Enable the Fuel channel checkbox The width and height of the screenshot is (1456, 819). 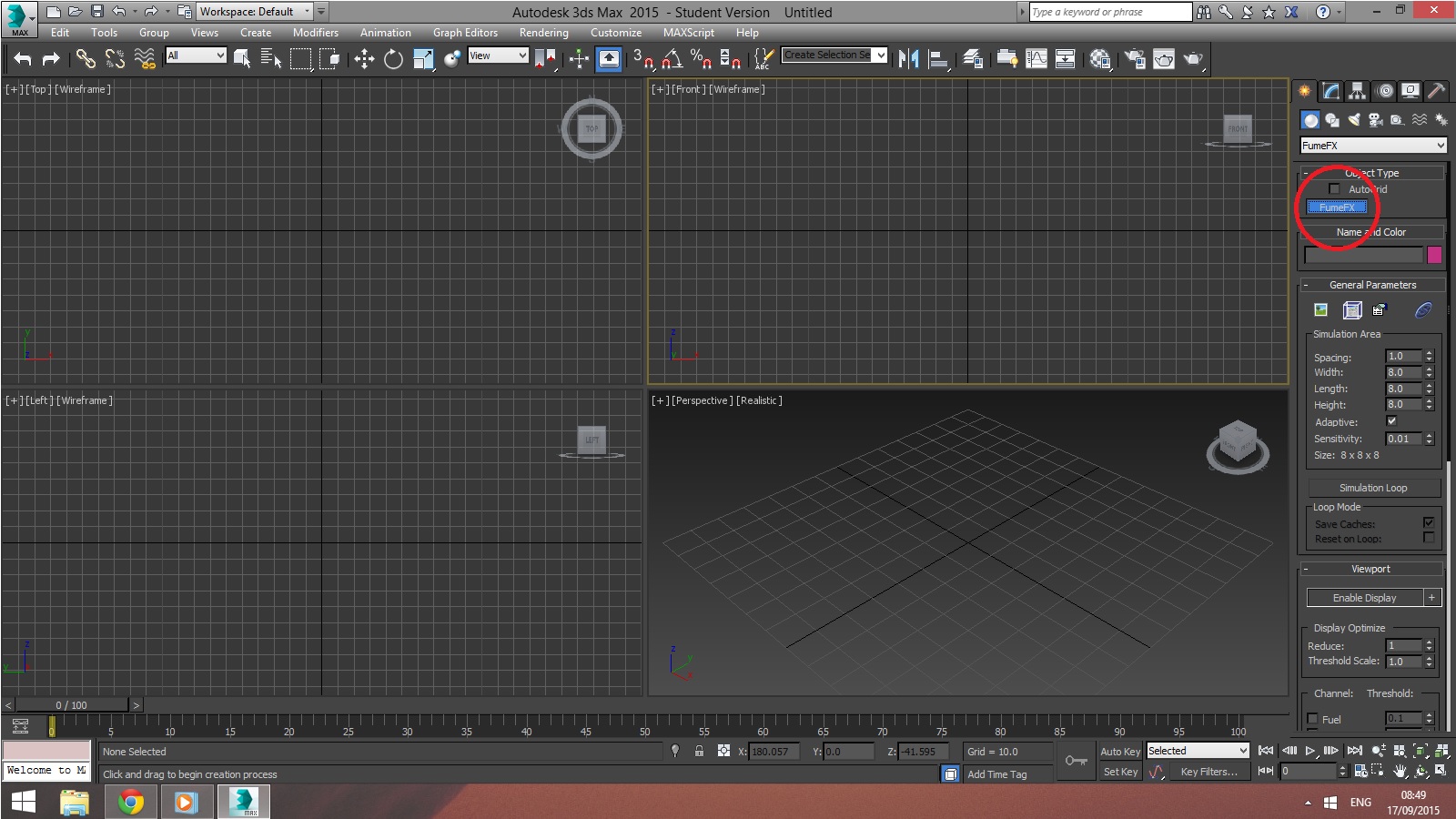pyautogui.click(x=1312, y=719)
